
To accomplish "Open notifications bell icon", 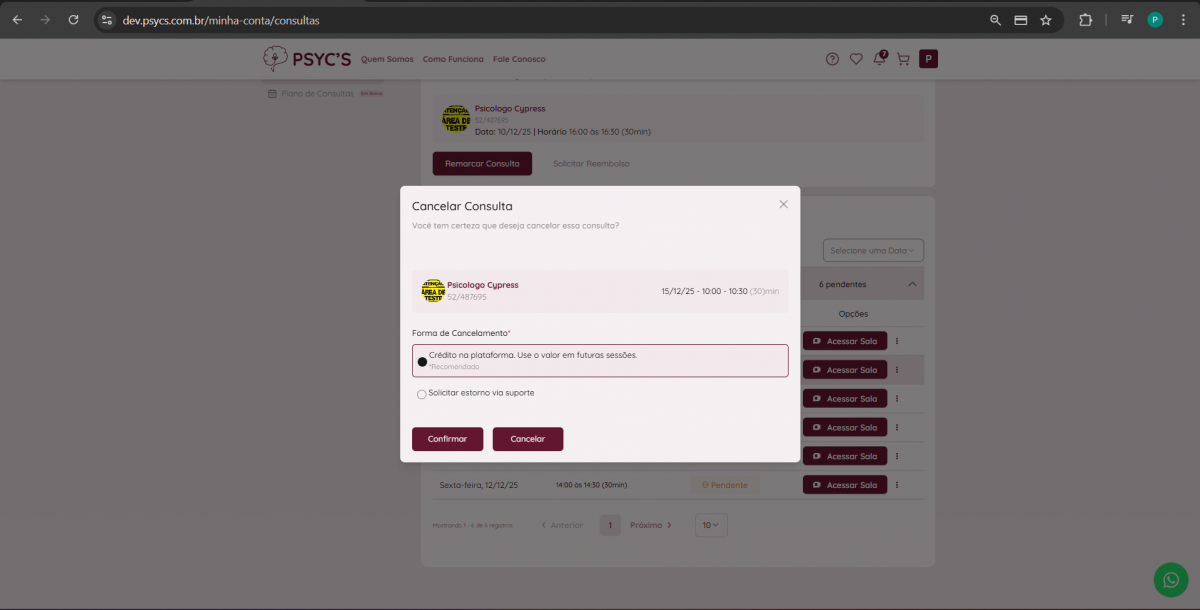I will tap(879, 59).
